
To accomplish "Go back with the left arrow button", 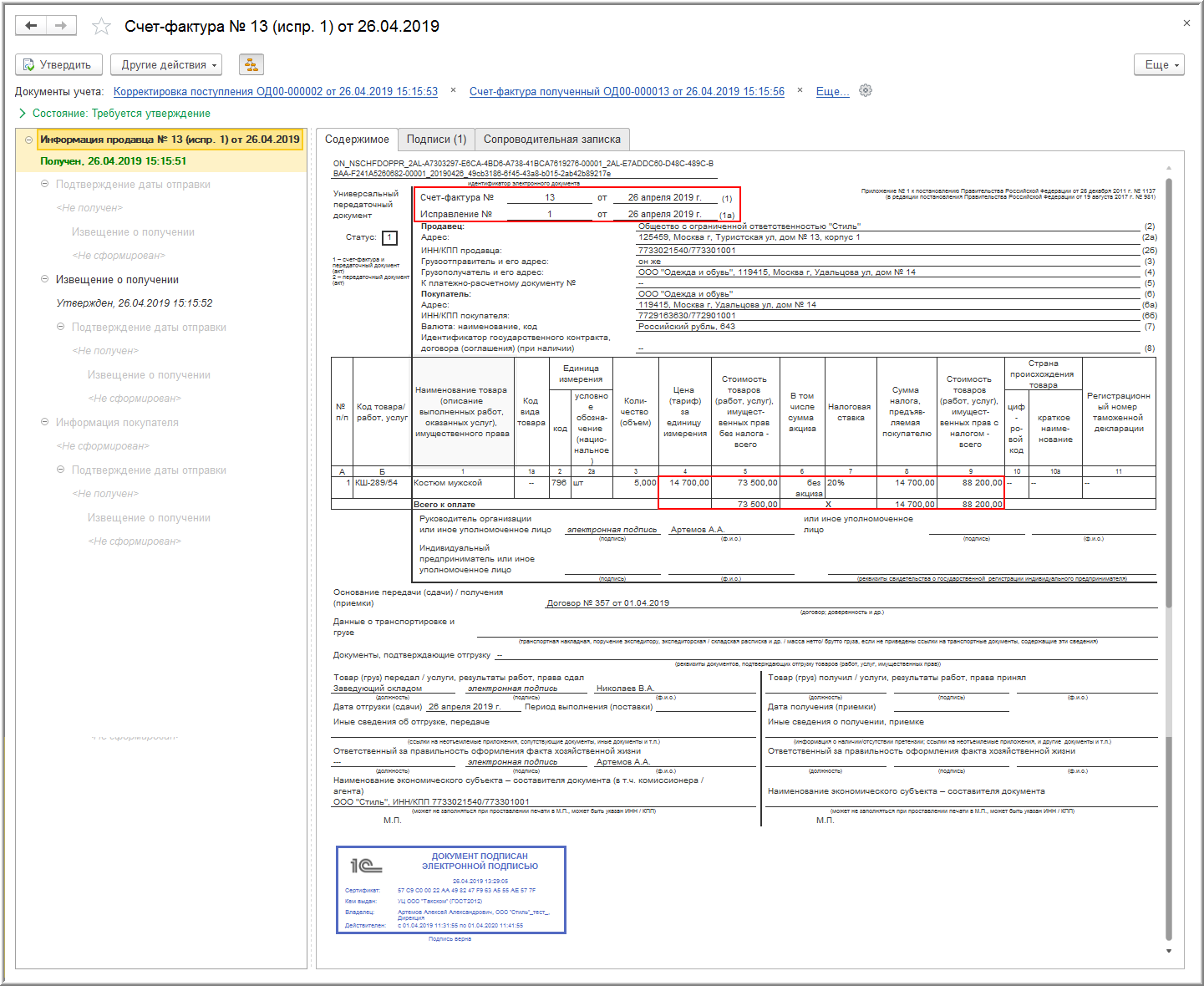I will click(31, 26).
